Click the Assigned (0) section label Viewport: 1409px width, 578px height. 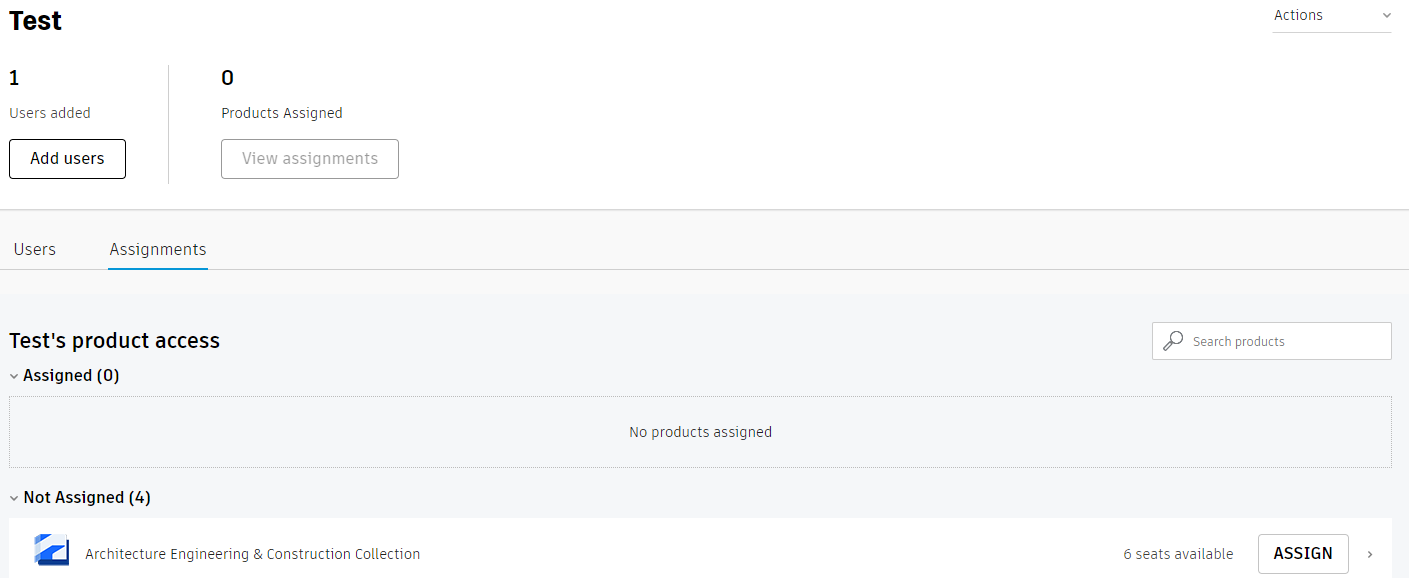pyautogui.click(x=71, y=376)
